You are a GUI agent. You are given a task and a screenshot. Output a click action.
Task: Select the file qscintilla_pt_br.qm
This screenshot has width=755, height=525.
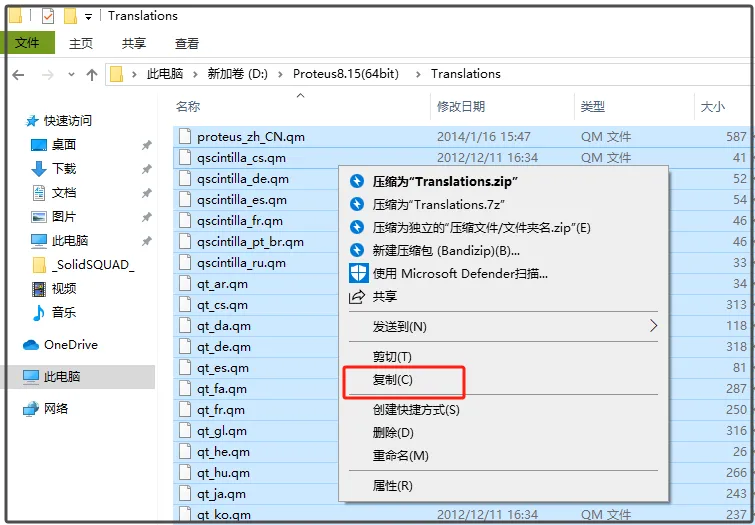(250, 242)
